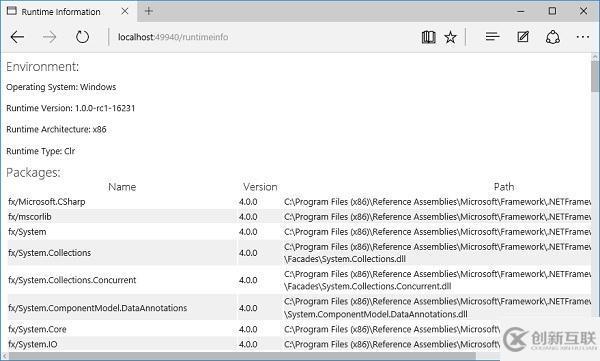Open Reading view book icon

pyautogui.click(x=429, y=37)
